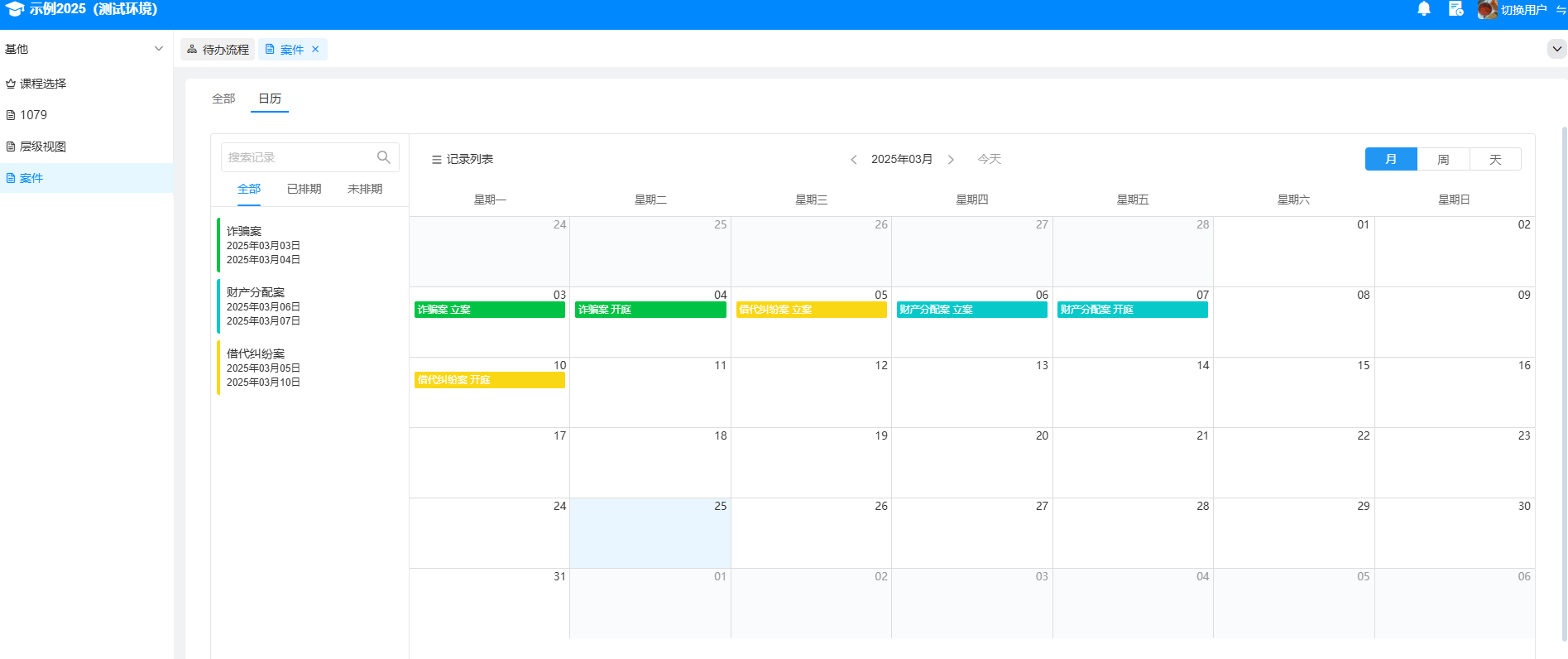Switch calendar to 月 view

pyautogui.click(x=1390, y=159)
